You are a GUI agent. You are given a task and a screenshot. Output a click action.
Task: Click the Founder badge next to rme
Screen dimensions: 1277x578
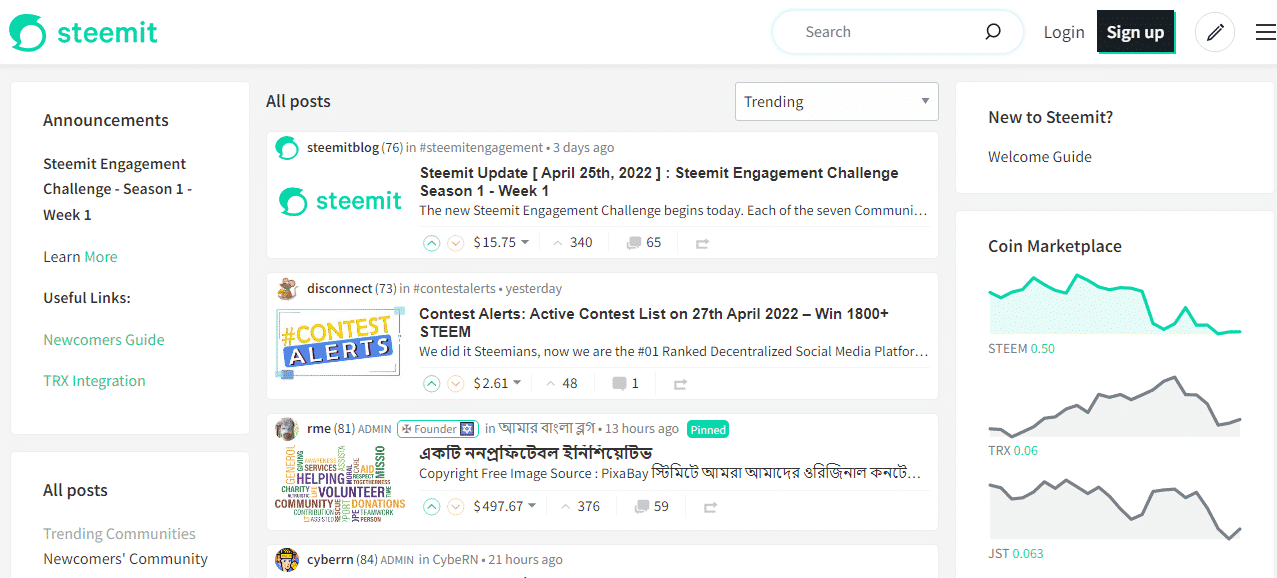pos(436,429)
